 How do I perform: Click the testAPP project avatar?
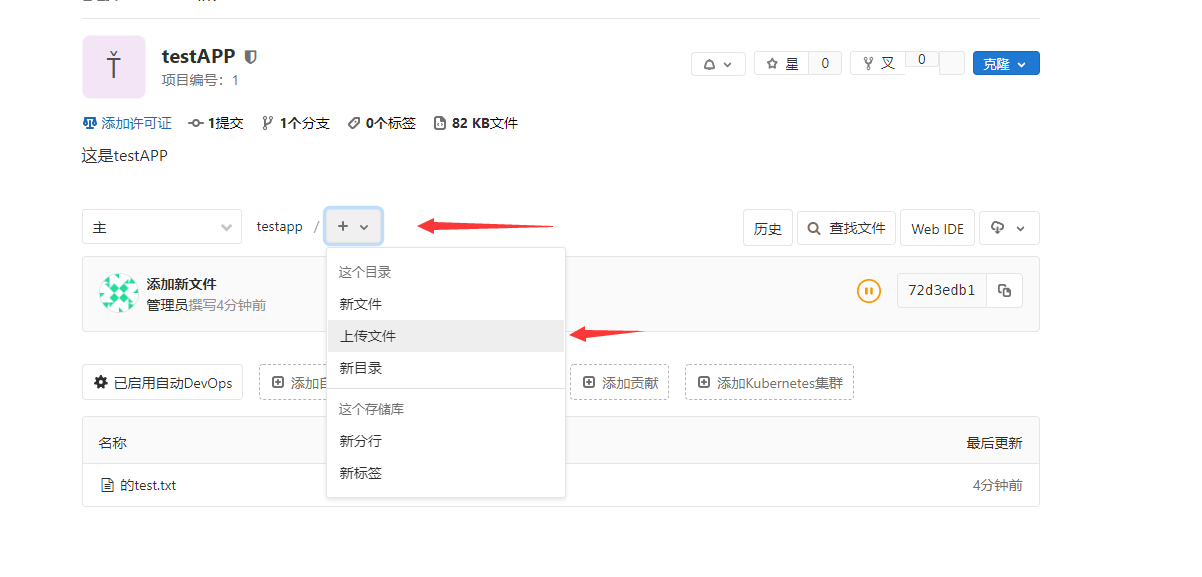[114, 67]
